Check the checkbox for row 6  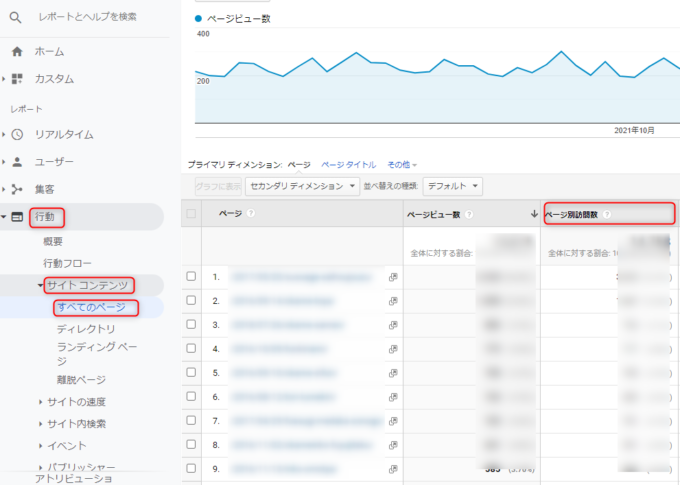(191, 396)
